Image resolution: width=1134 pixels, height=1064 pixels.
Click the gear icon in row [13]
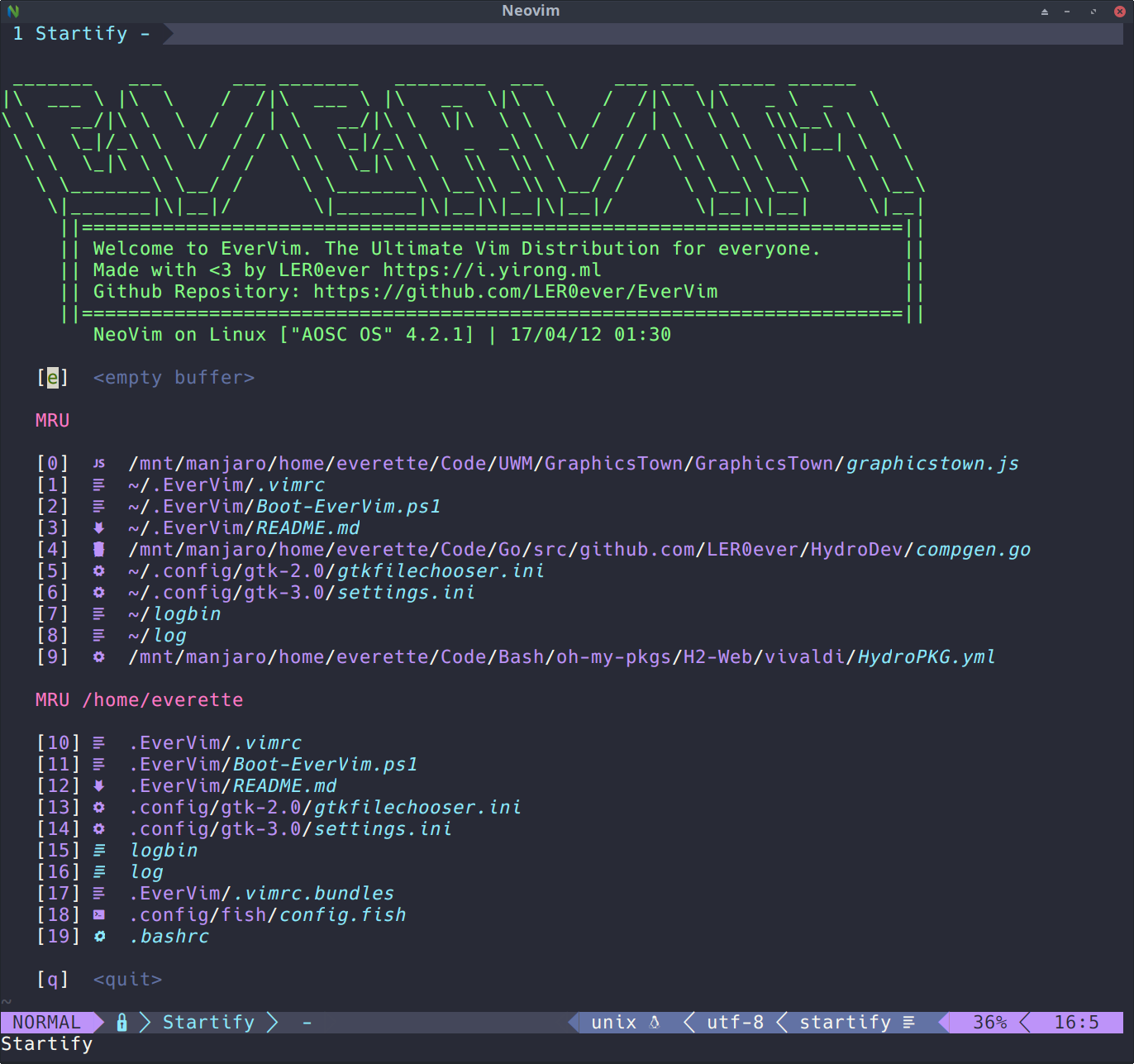tap(99, 808)
